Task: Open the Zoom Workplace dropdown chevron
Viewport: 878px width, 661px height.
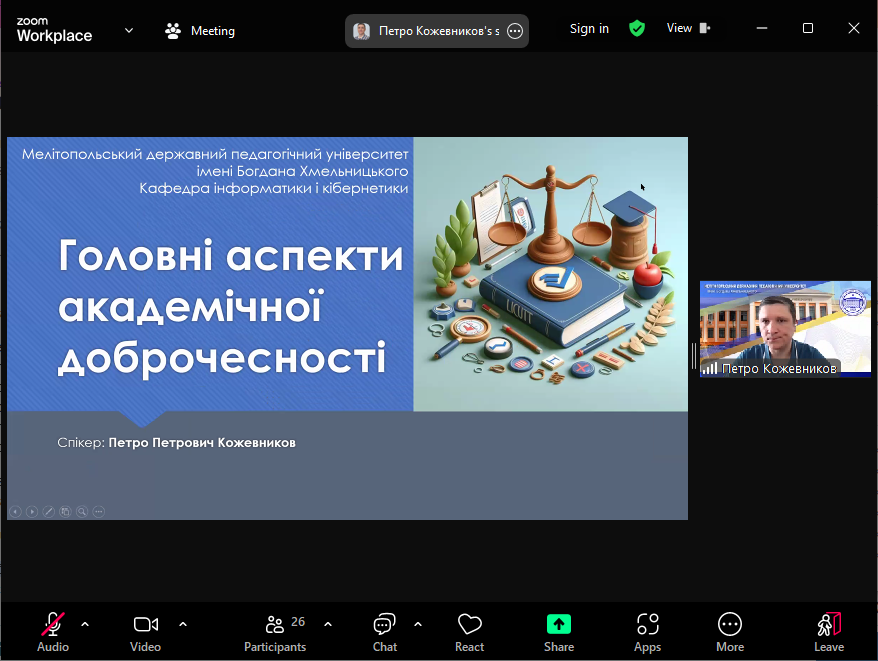Action: tap(129, 30)
